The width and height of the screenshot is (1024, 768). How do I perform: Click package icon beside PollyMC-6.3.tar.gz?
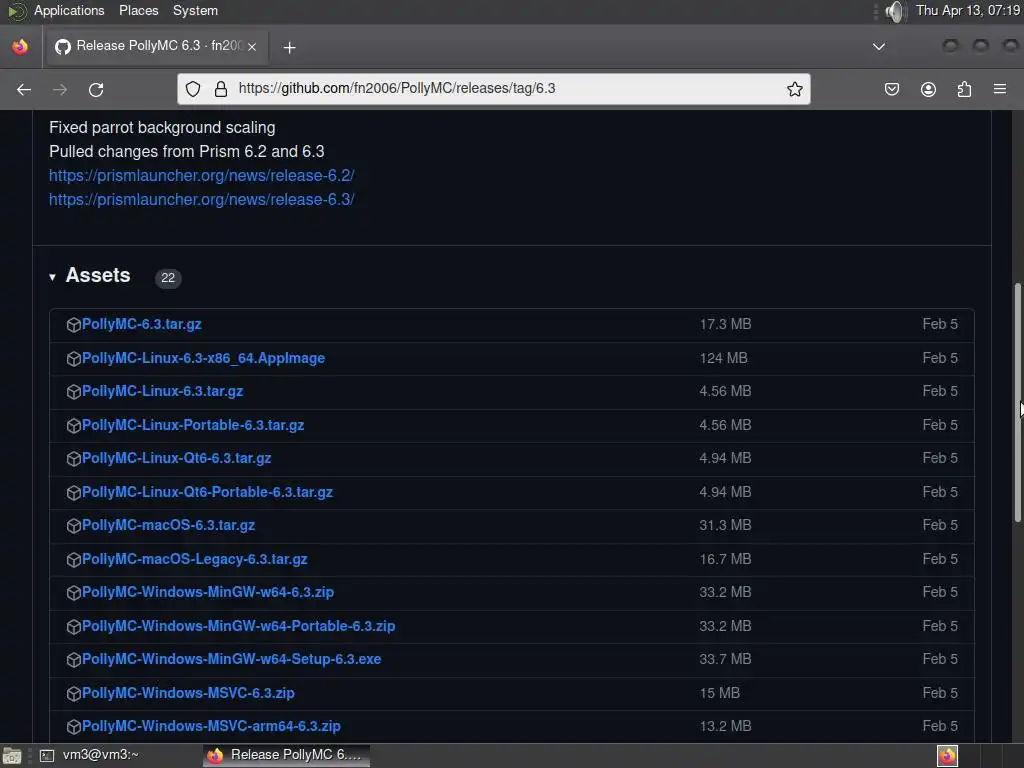(74, 325)
